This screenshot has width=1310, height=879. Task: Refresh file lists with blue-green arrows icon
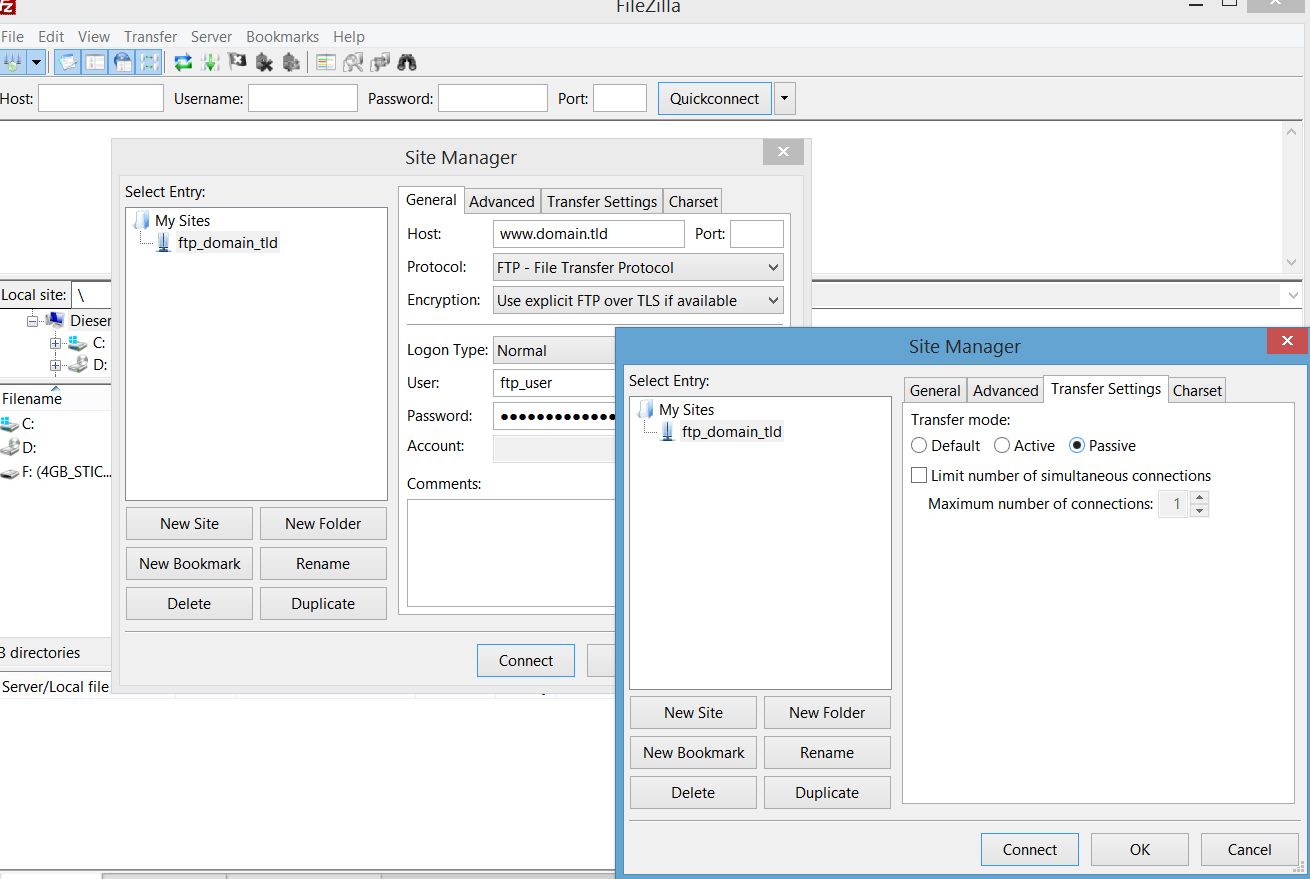(183, 62)
